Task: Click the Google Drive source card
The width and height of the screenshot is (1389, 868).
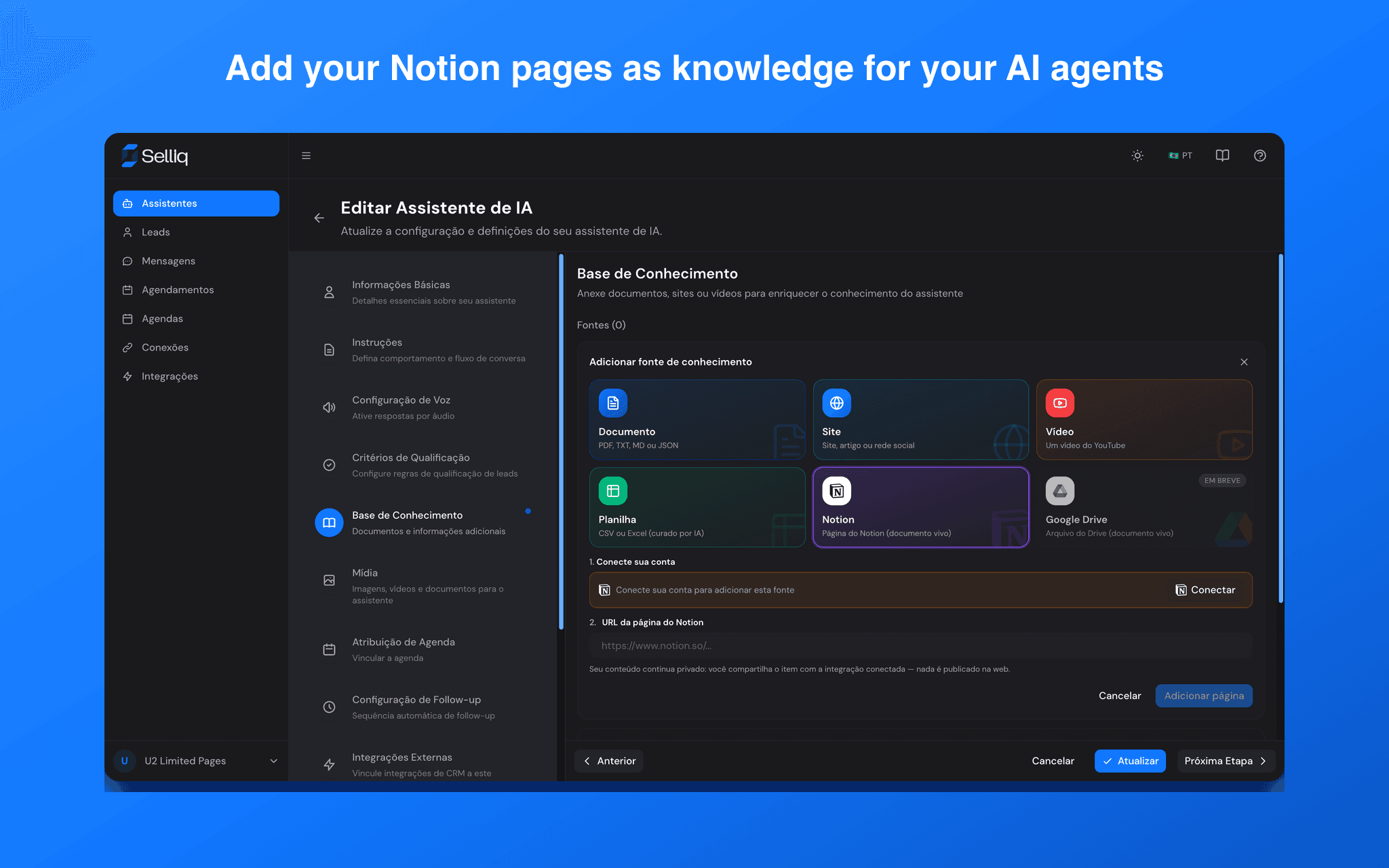Action: (1144, 507)
